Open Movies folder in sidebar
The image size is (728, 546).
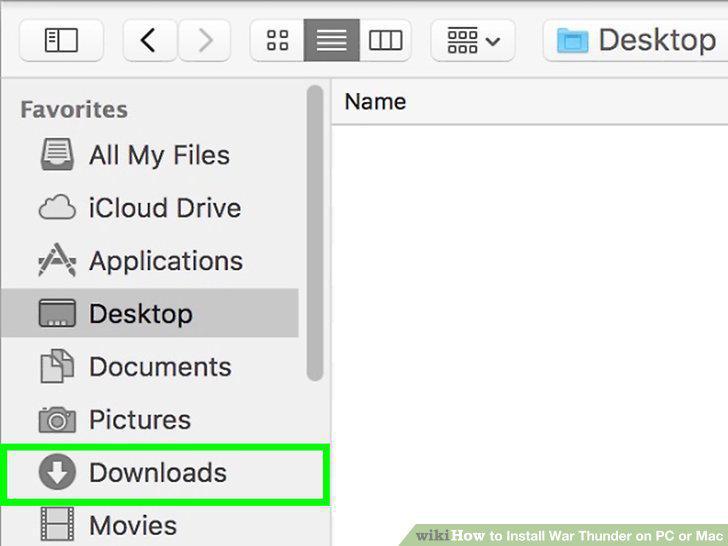click(133, 526)
